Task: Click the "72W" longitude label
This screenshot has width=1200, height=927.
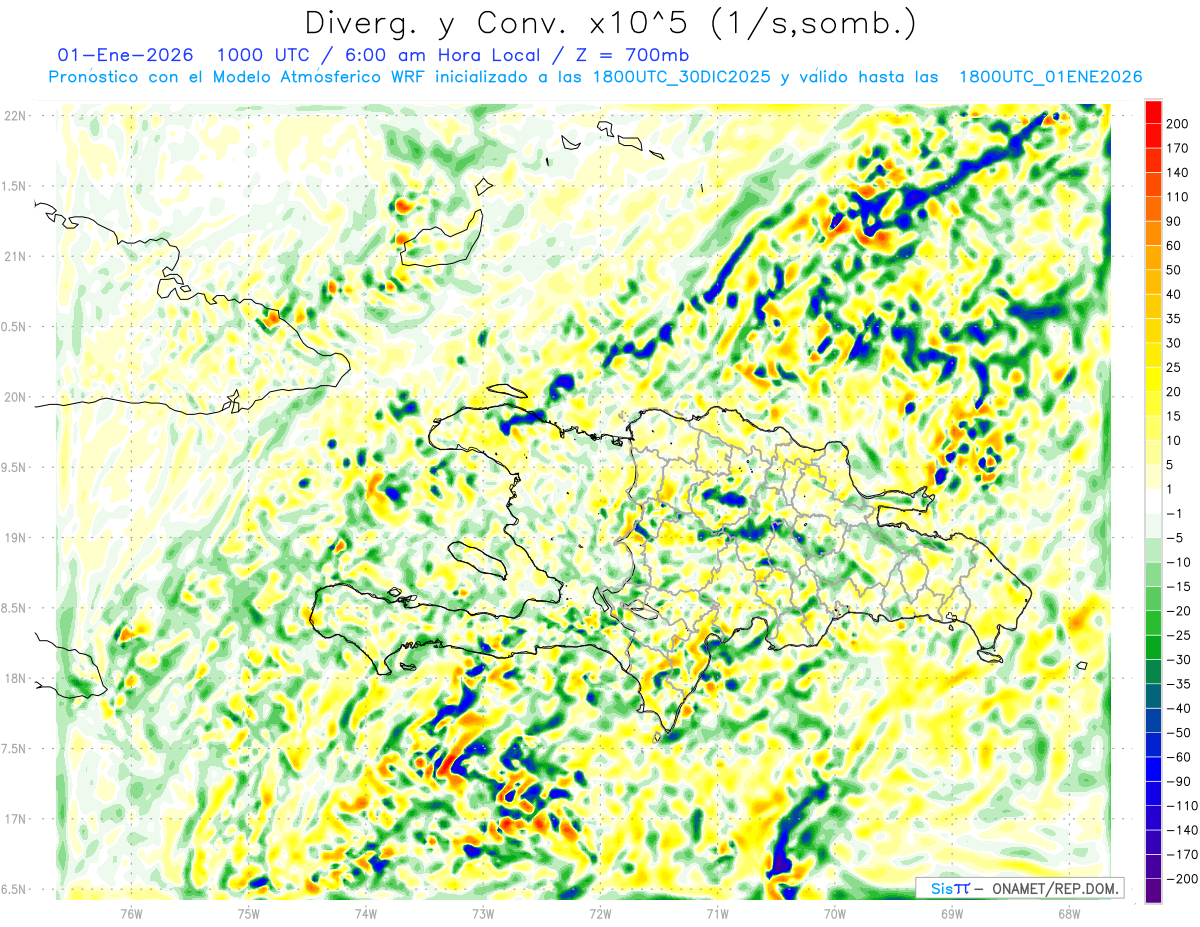Action: [x=600, y=913]
